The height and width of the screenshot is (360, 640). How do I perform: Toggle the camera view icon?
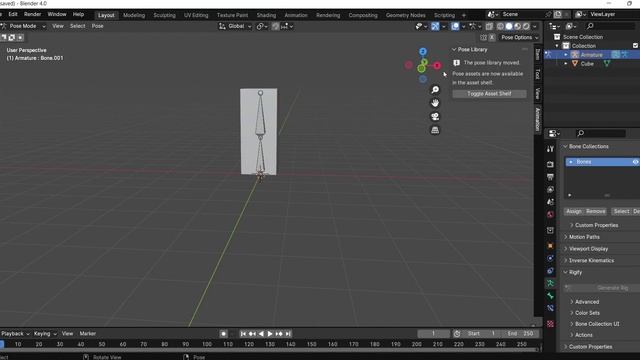click(x=435, y=117)
